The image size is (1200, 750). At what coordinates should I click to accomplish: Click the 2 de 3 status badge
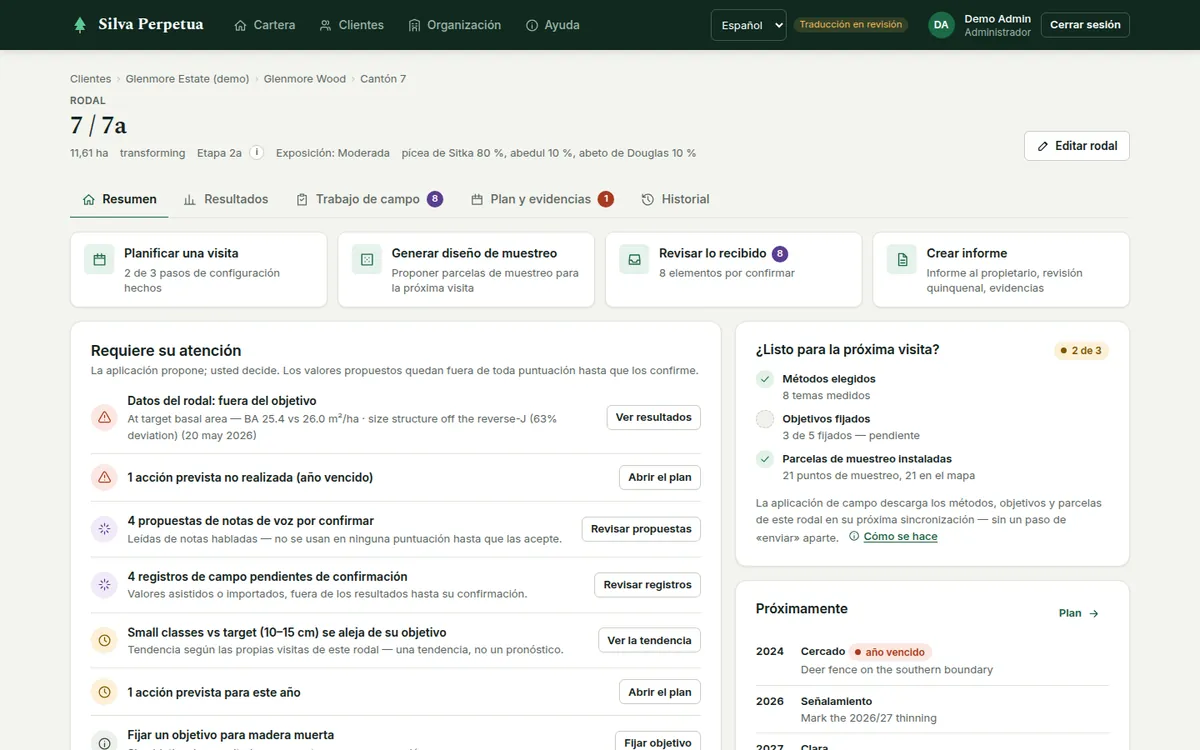click(x=1082, y=351)
